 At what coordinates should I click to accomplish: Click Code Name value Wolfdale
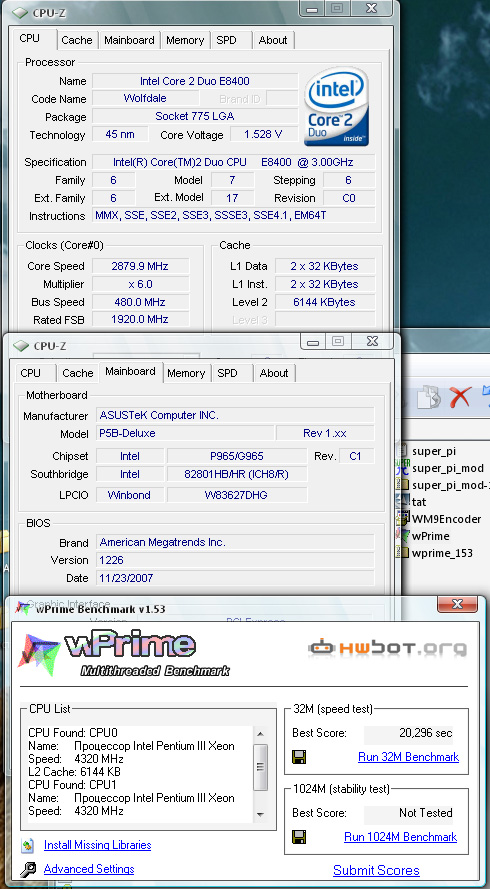(145, 98)
